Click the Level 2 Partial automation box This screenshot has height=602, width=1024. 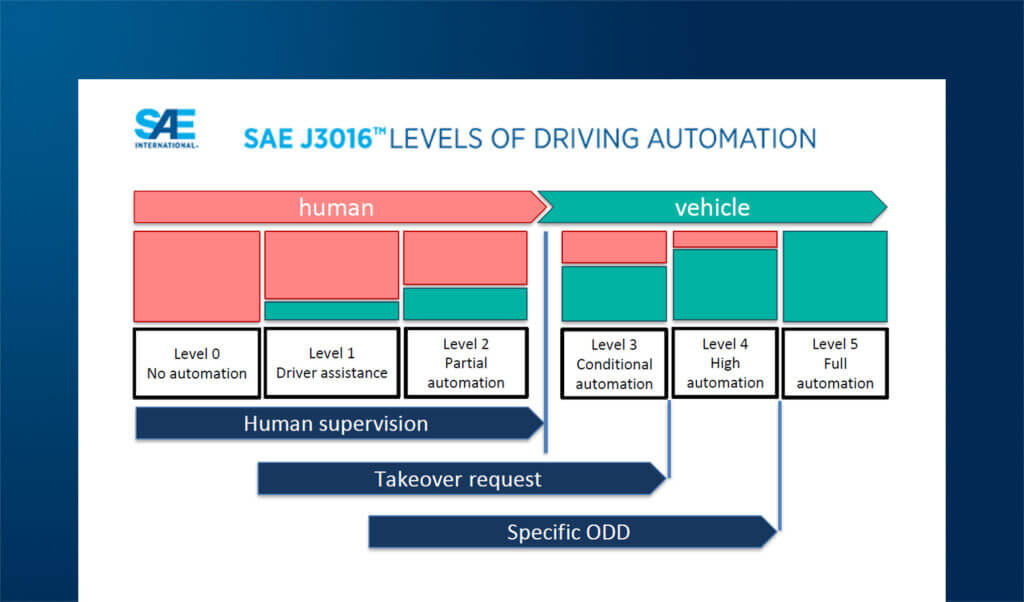pyautogui.click(x=465, y=363)
